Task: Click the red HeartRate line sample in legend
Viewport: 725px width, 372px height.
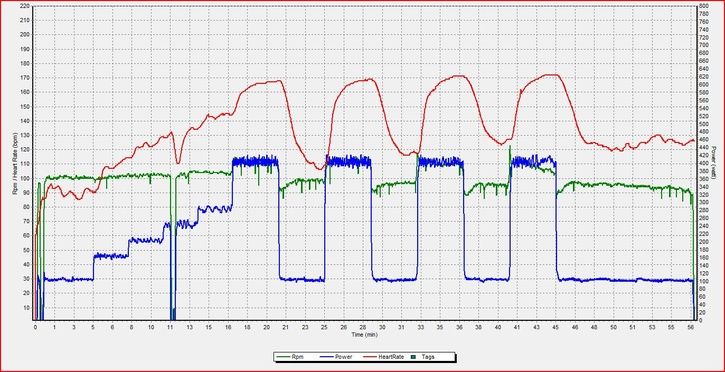Action: [x=370, y=357]
